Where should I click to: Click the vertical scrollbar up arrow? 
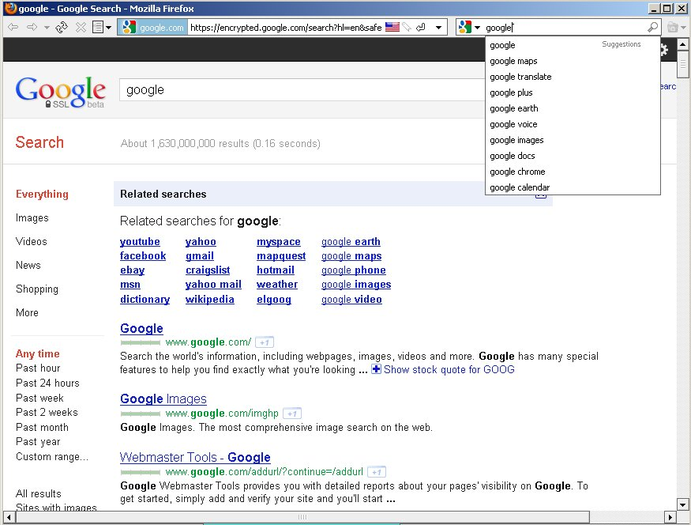point(682,45)
